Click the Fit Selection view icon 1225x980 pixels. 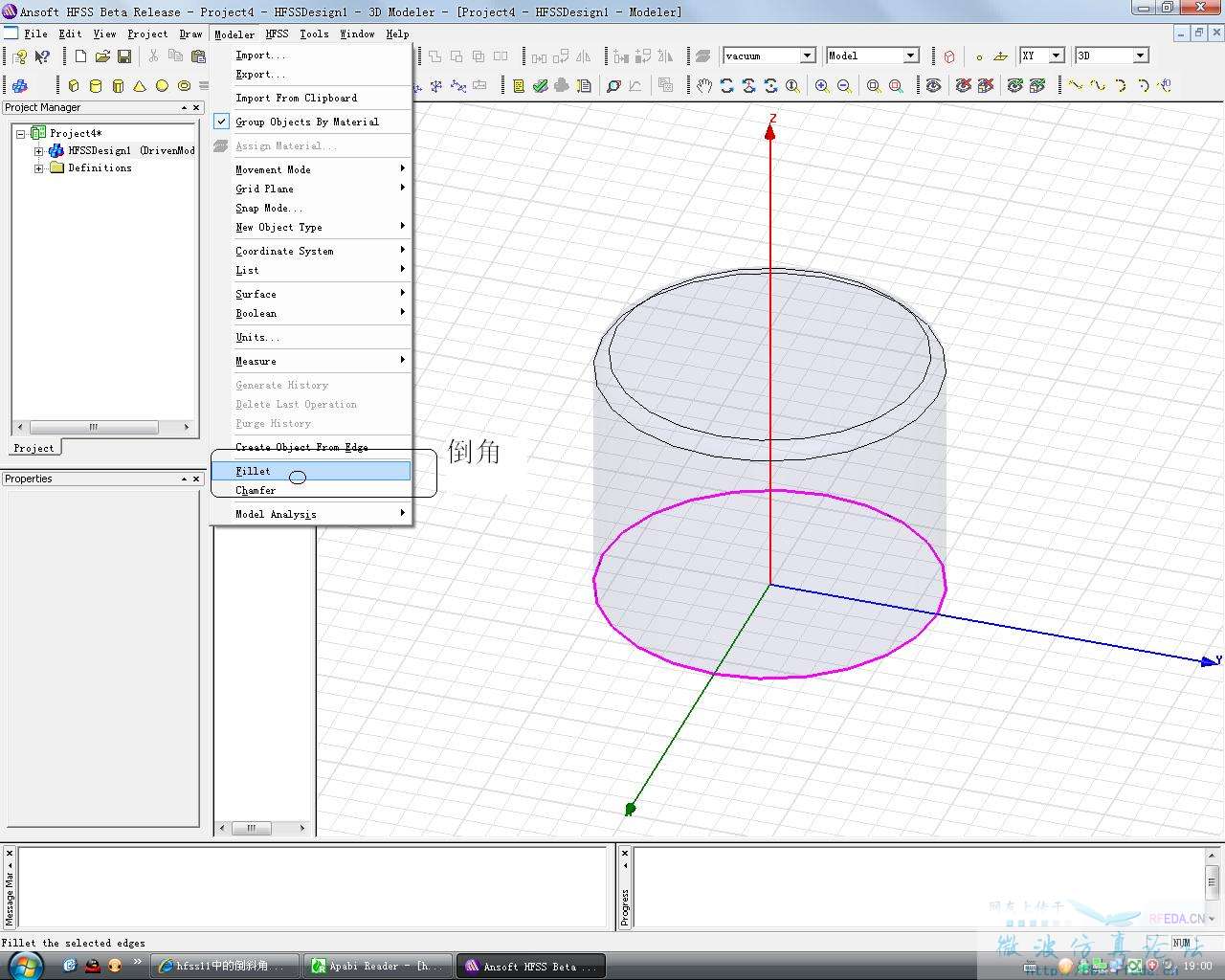click(x=896, y=86)
